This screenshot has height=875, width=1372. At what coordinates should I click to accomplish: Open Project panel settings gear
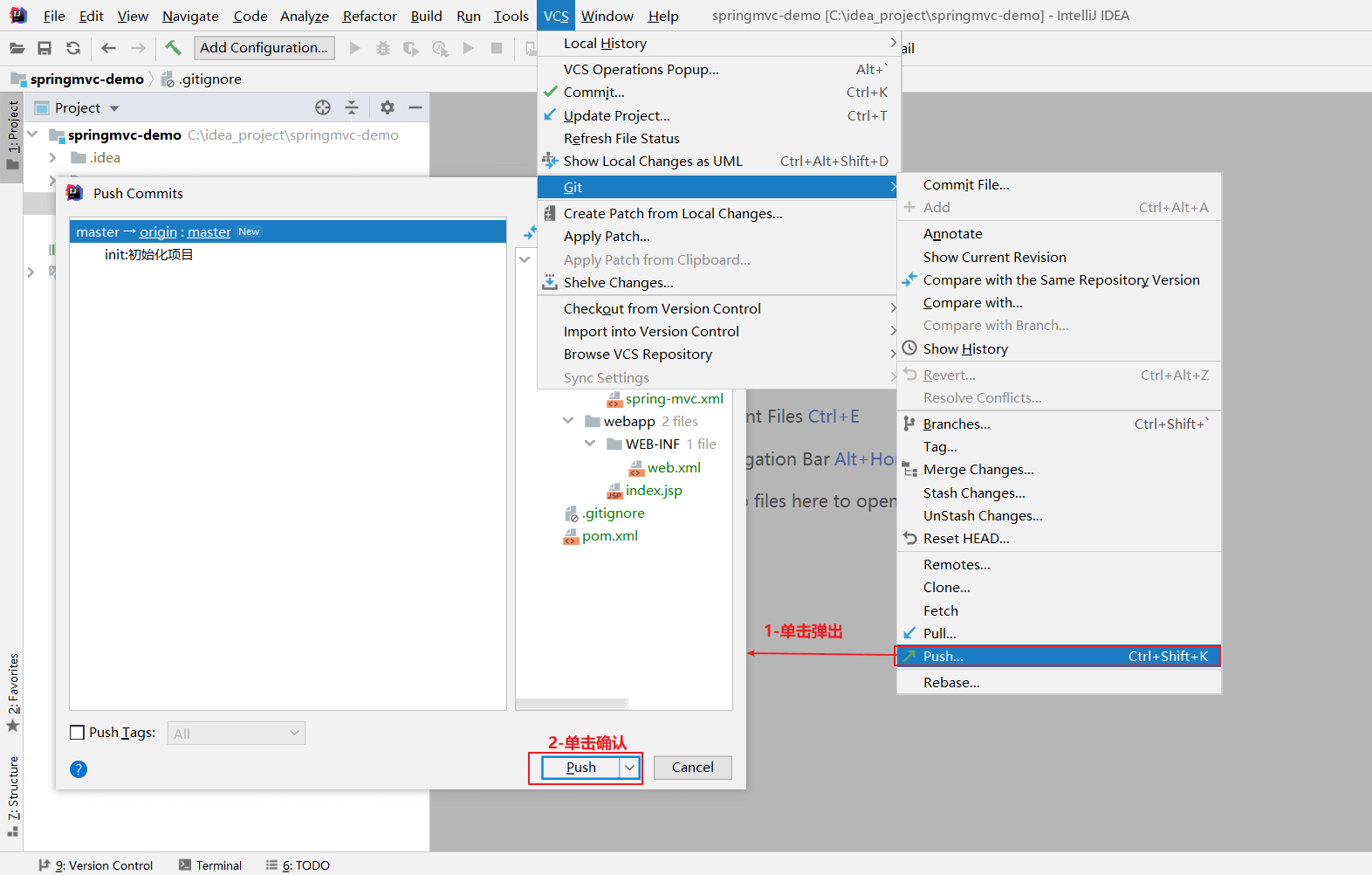pos(388,107)
